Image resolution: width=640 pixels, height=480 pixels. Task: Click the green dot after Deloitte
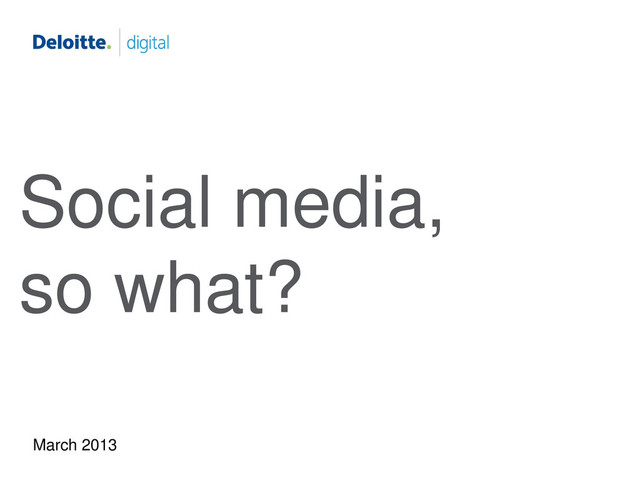(x=108, y=47)
